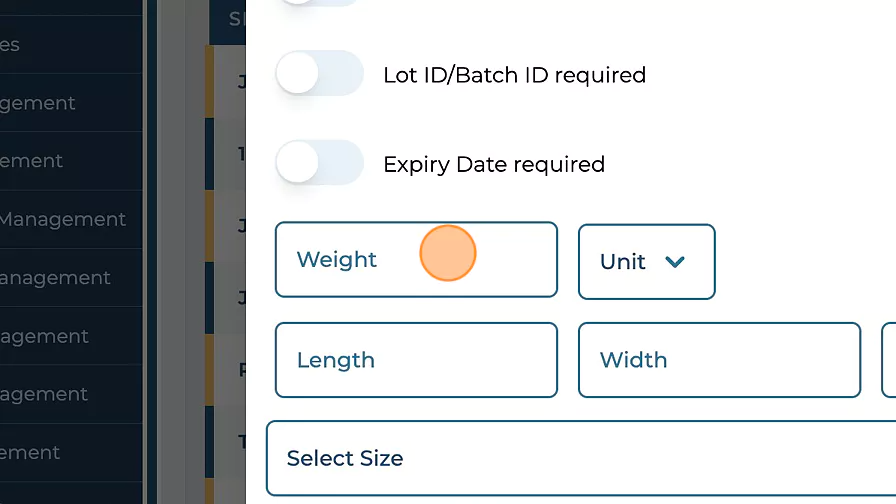The height and width of the screenshot is (504, 896).
Task: Click the "Lot ID/Batch ID required" label
Action: click(x=514, y=75)
